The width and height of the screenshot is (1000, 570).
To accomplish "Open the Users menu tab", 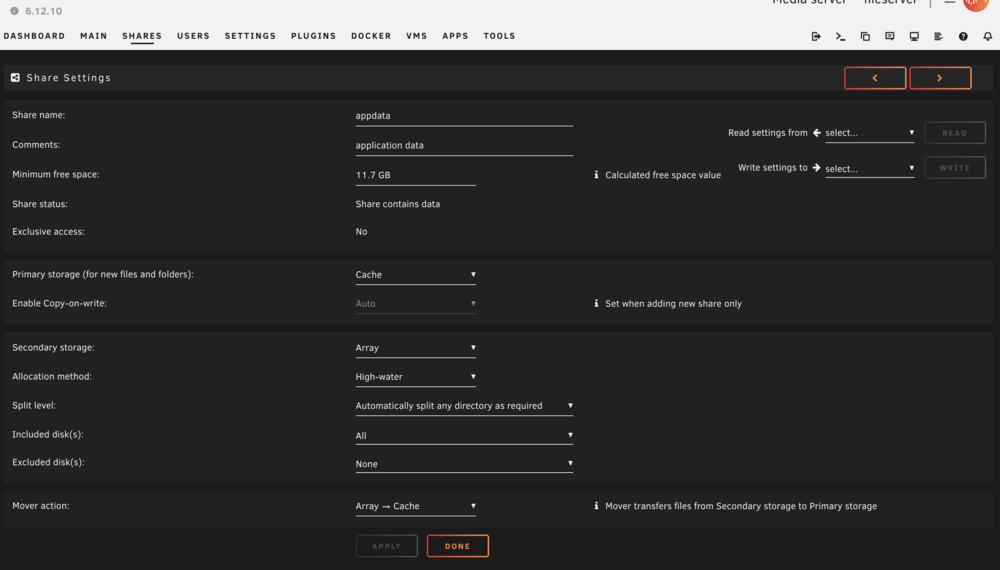I will 193,36.
